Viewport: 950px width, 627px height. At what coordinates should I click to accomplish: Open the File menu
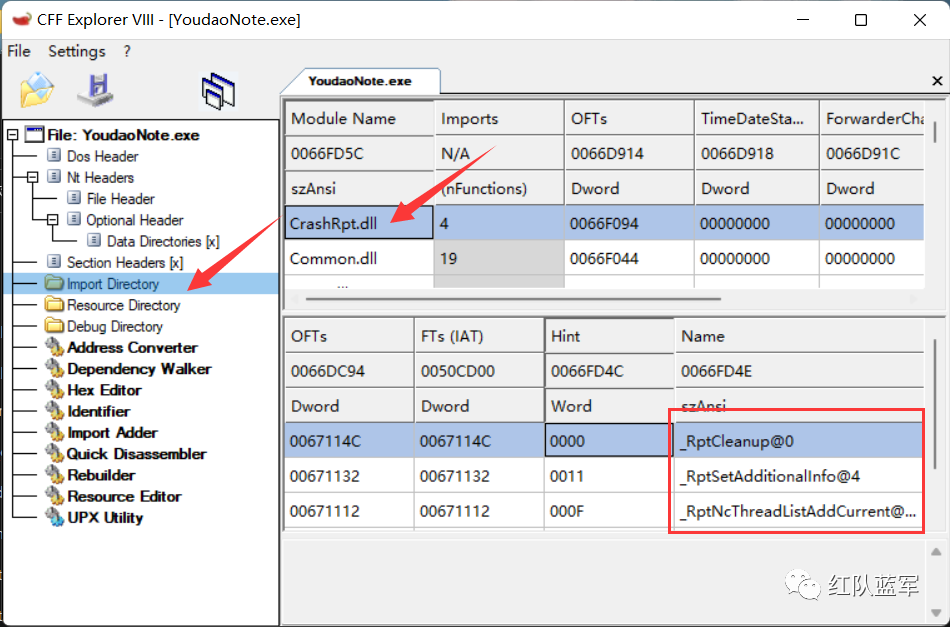(x=19, y=51)
